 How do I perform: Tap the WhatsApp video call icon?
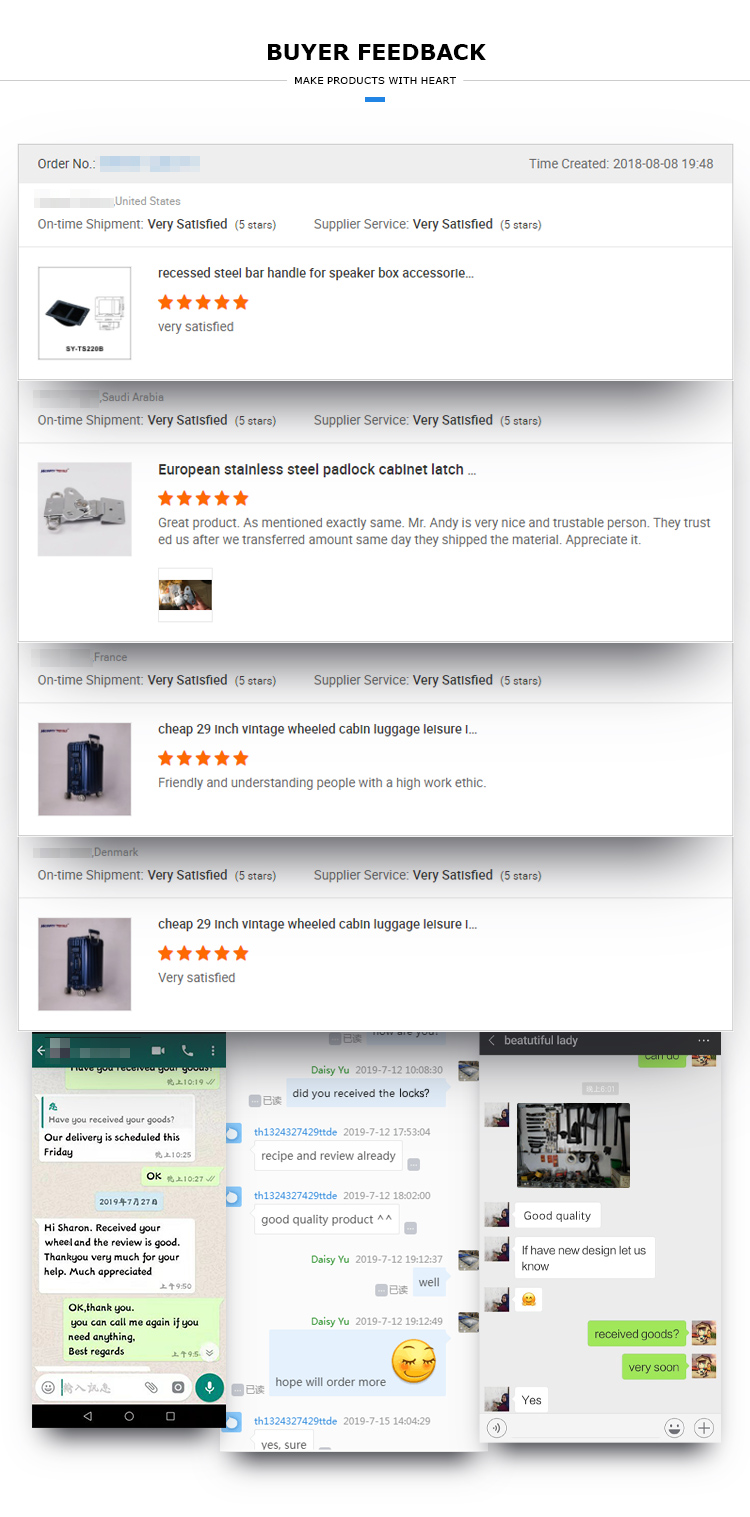click(x=158, y=1051)
